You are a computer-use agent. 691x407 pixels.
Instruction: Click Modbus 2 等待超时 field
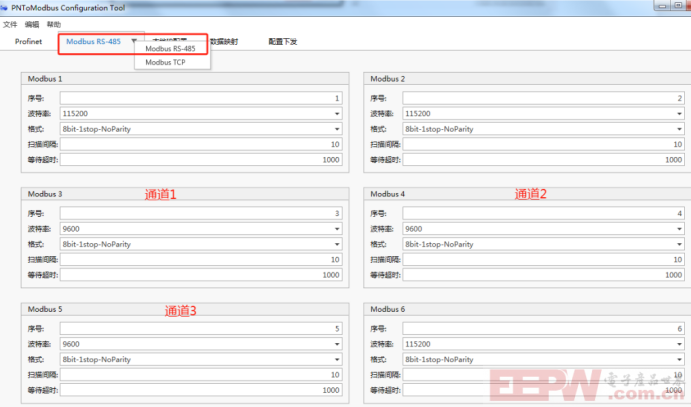click(544, 159)
